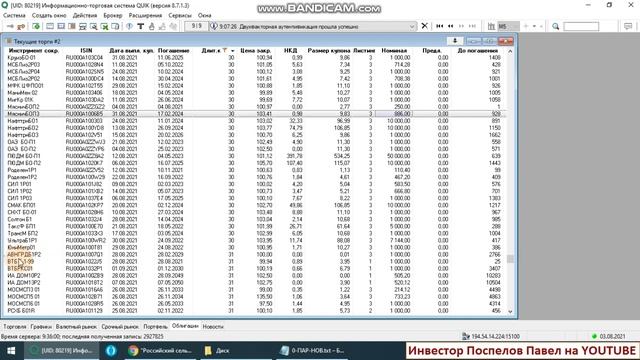Select the ВТБ РКС01 instrument row

[x=255, y=269]
